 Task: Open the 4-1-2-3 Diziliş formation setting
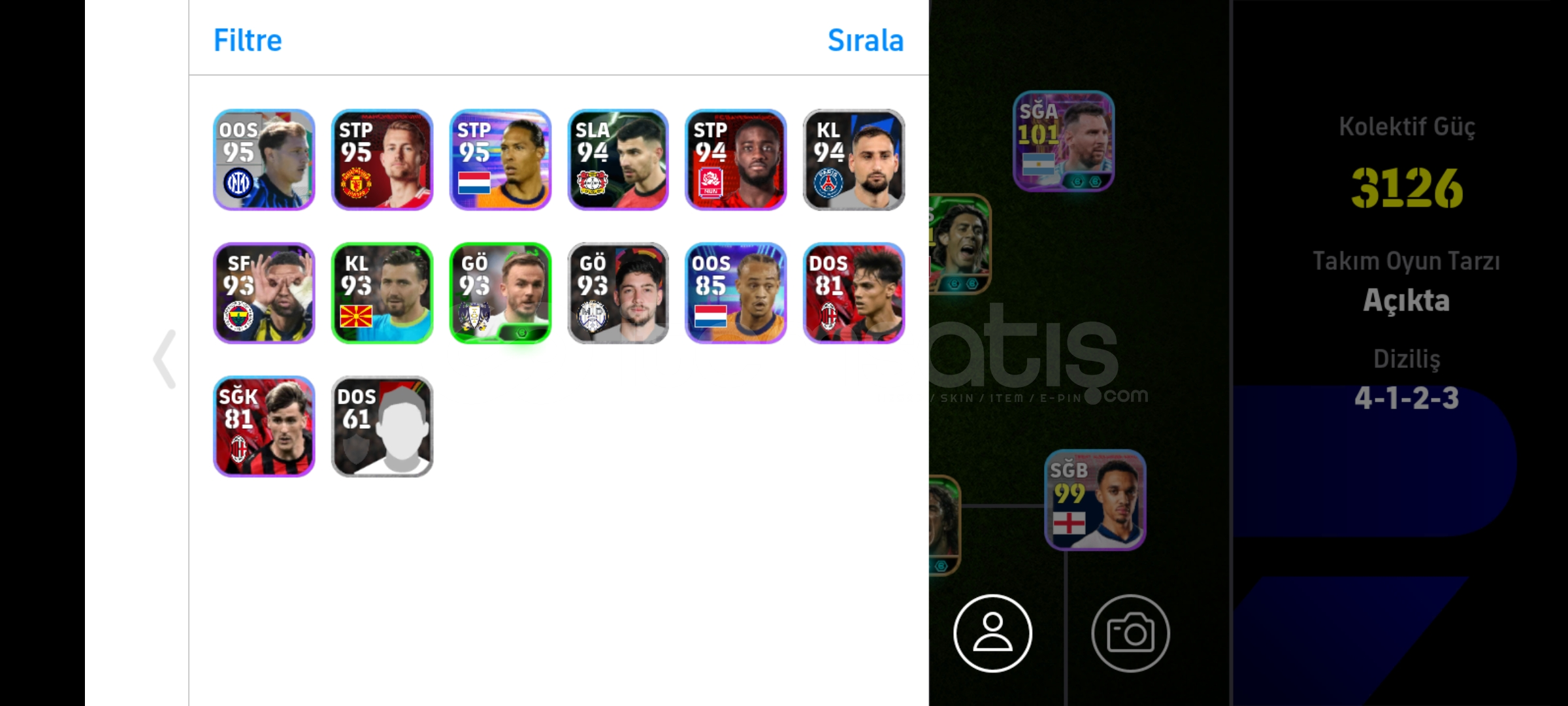pyautogui.click(x=1407, y=397)
